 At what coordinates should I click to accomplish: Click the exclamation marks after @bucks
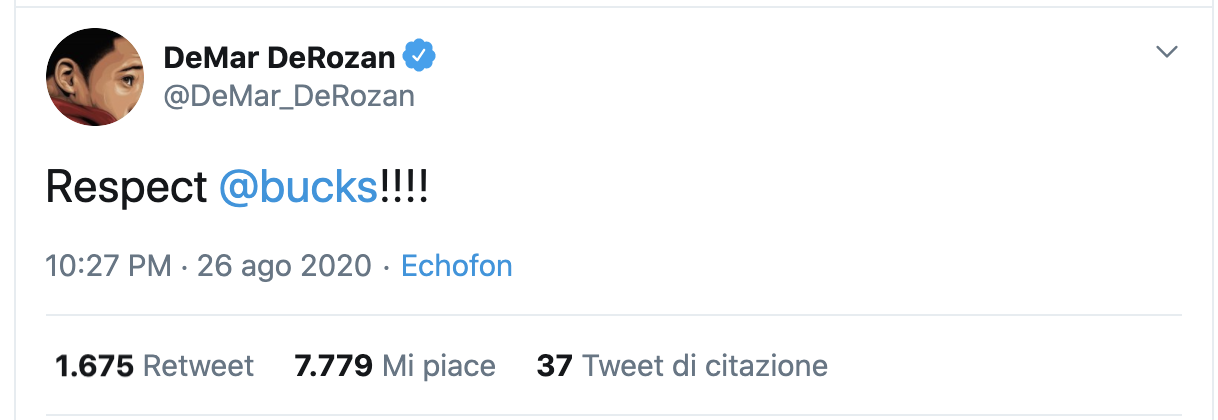[x=404, y=188]
